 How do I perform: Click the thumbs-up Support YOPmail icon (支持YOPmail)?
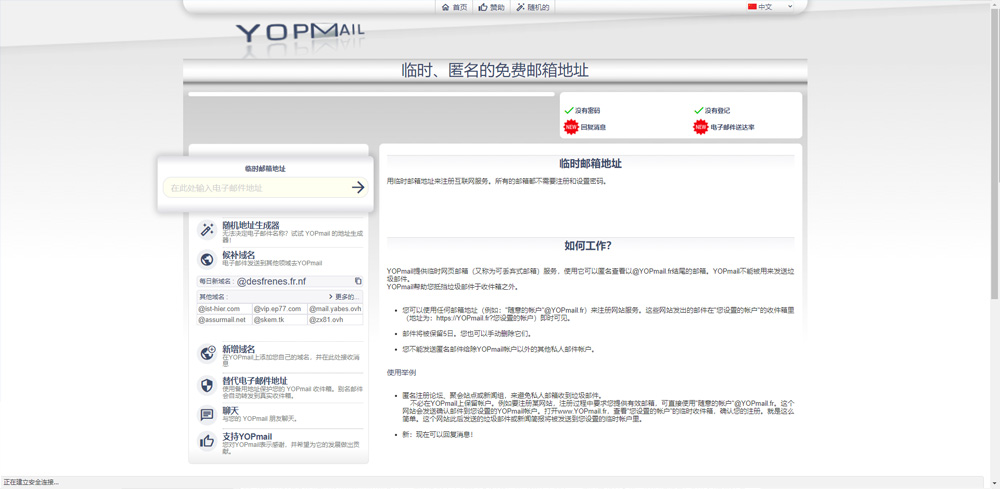tap(207, 441)
